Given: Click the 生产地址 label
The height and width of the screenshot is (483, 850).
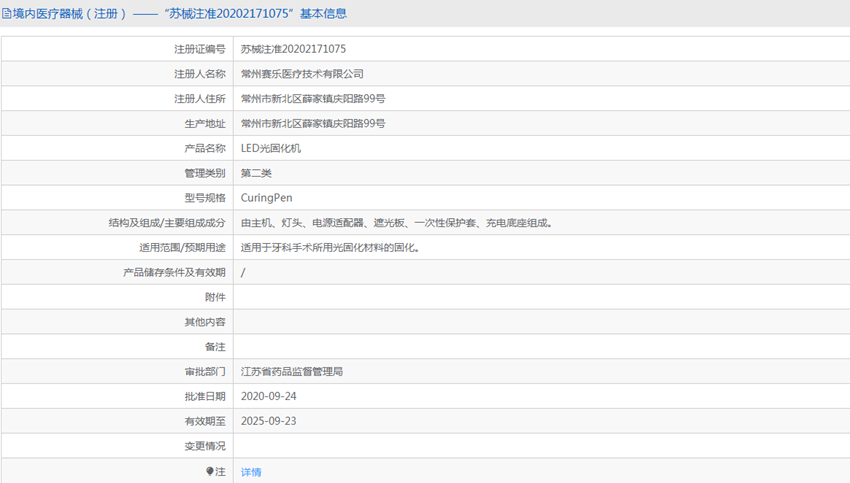Looking at the screenshot, I should click(x=205, y=124).
